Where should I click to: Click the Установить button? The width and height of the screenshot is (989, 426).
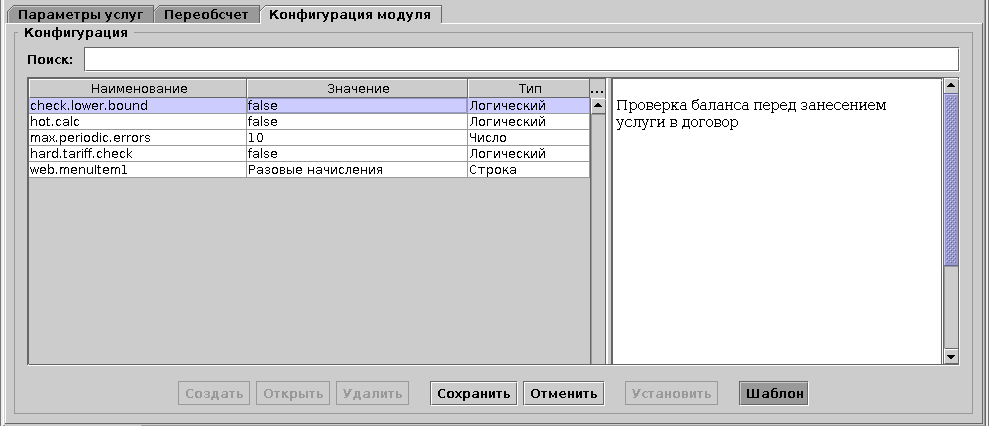click(x=671, y=393)
